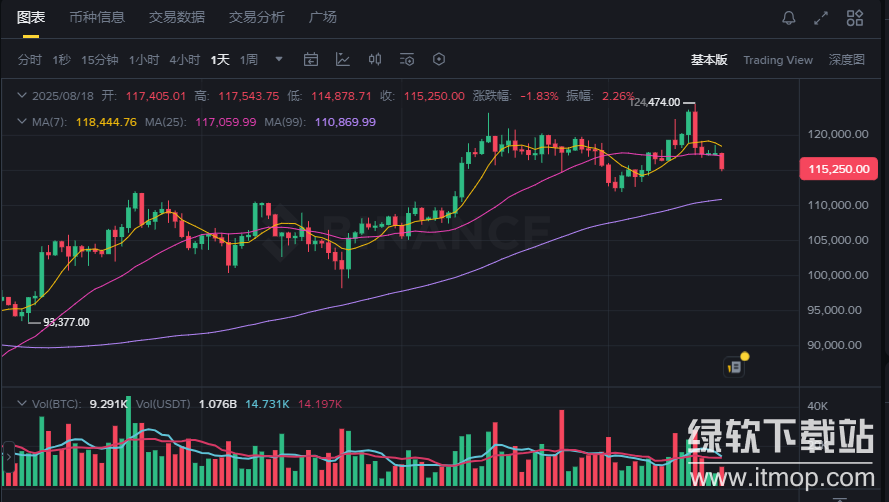Open the price alert bell icon
This screenshot has width=889, height=502.
coord(789,18)
